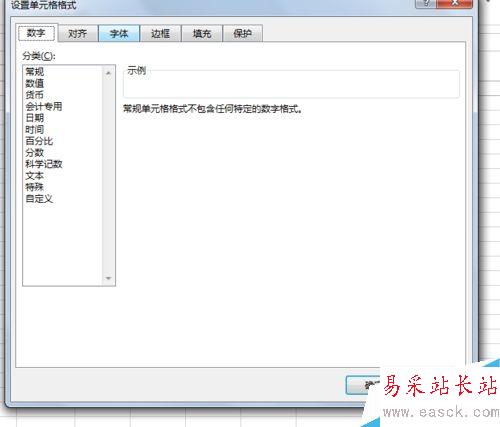Click the partially hidden 确定 button
Viewport: 500px width, 427px height.
(x=363, y=385)
